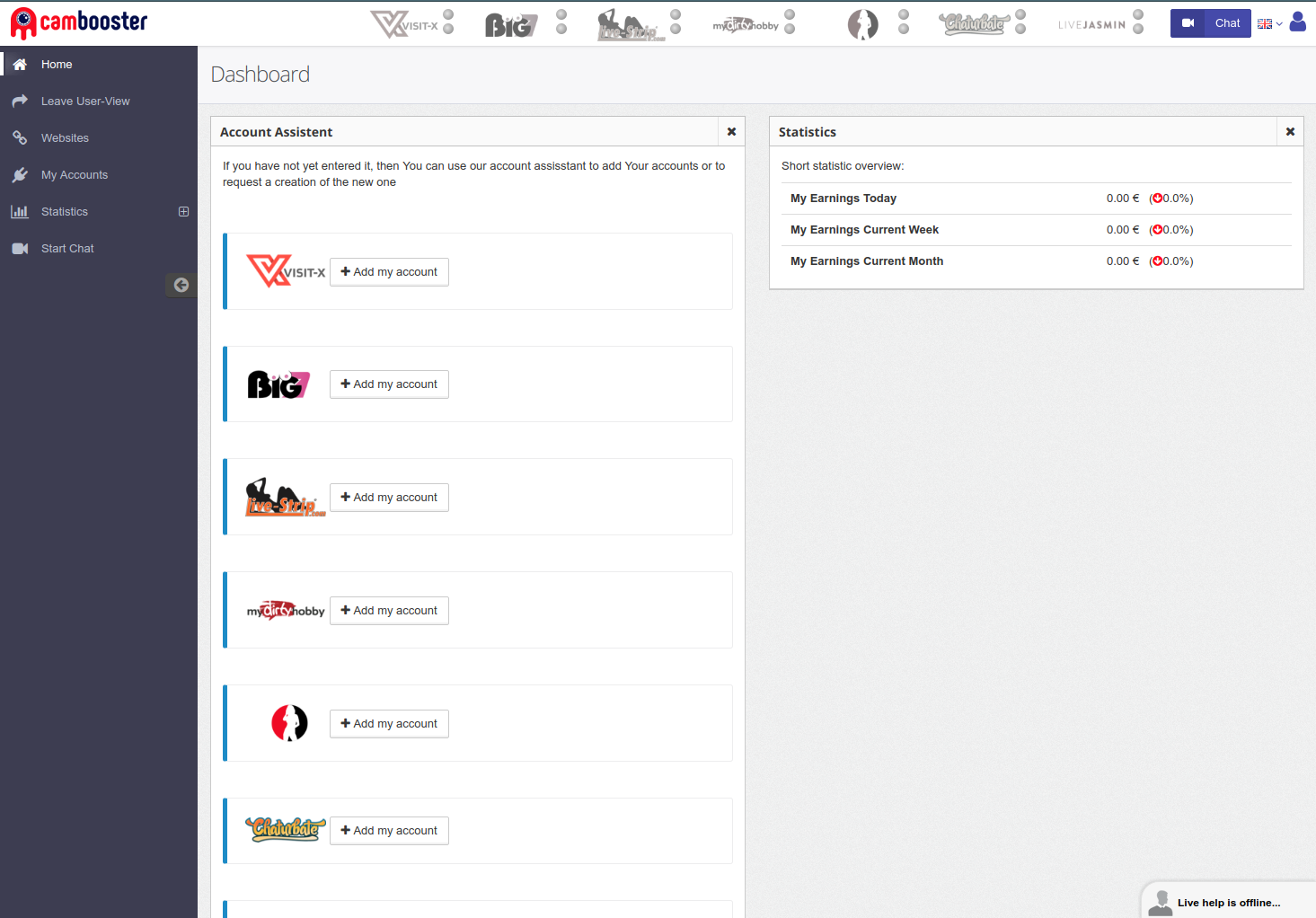The width and height of the screenshot is (1316, 918).
Task: Click the Statistics panel title
Action: pos(808,132)
